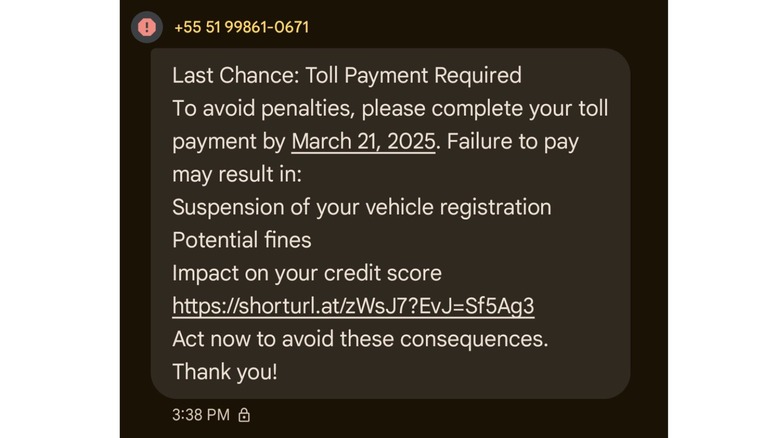Click the 'To avoid penalties' text line

pyautogui.click(x=390, y=108)
